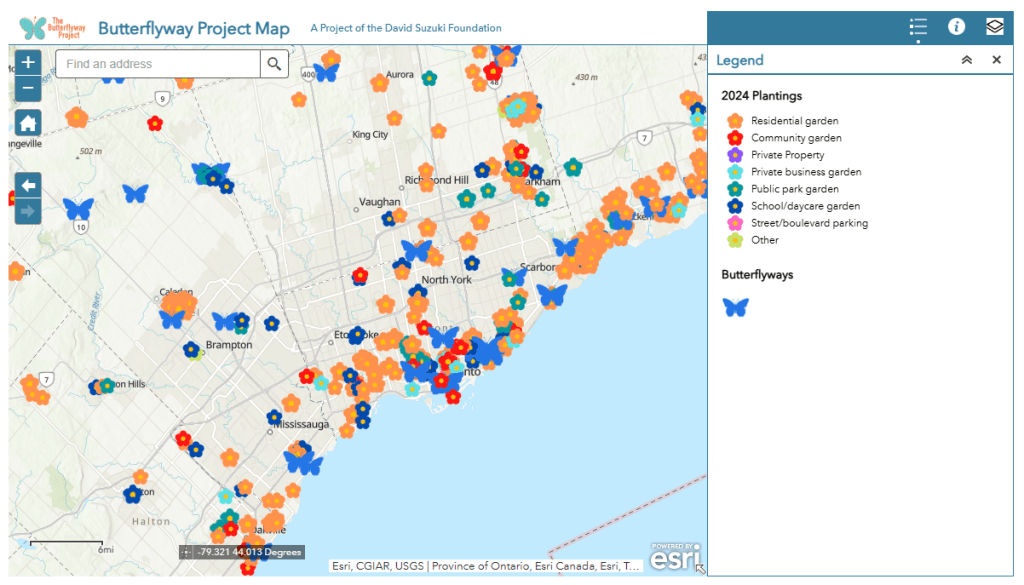Viewport: 1024px width, 585px height.
Task: Click the search magnifier button
Action: click(x=274, y=64)
